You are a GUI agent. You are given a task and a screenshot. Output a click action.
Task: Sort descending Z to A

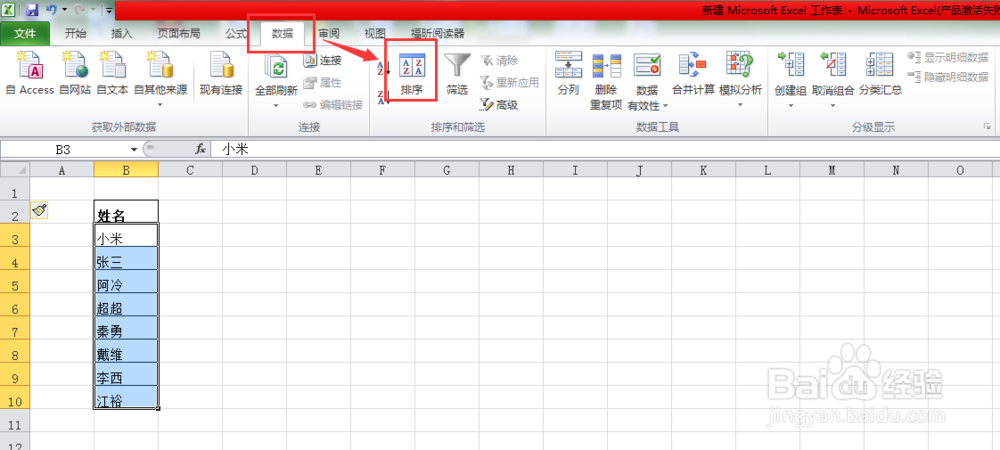tap(383, 97)
